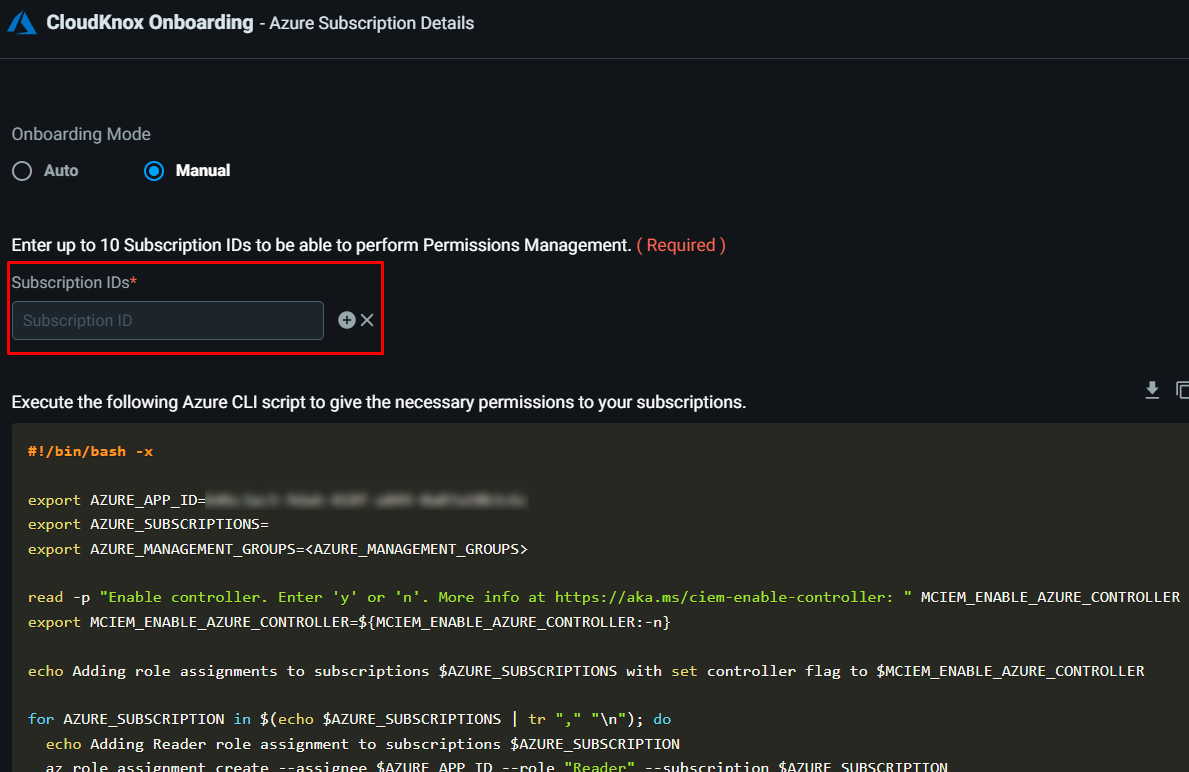Download the Azure CLI script
Viewport: 1189px width, 772px height.
(1152, 390)
